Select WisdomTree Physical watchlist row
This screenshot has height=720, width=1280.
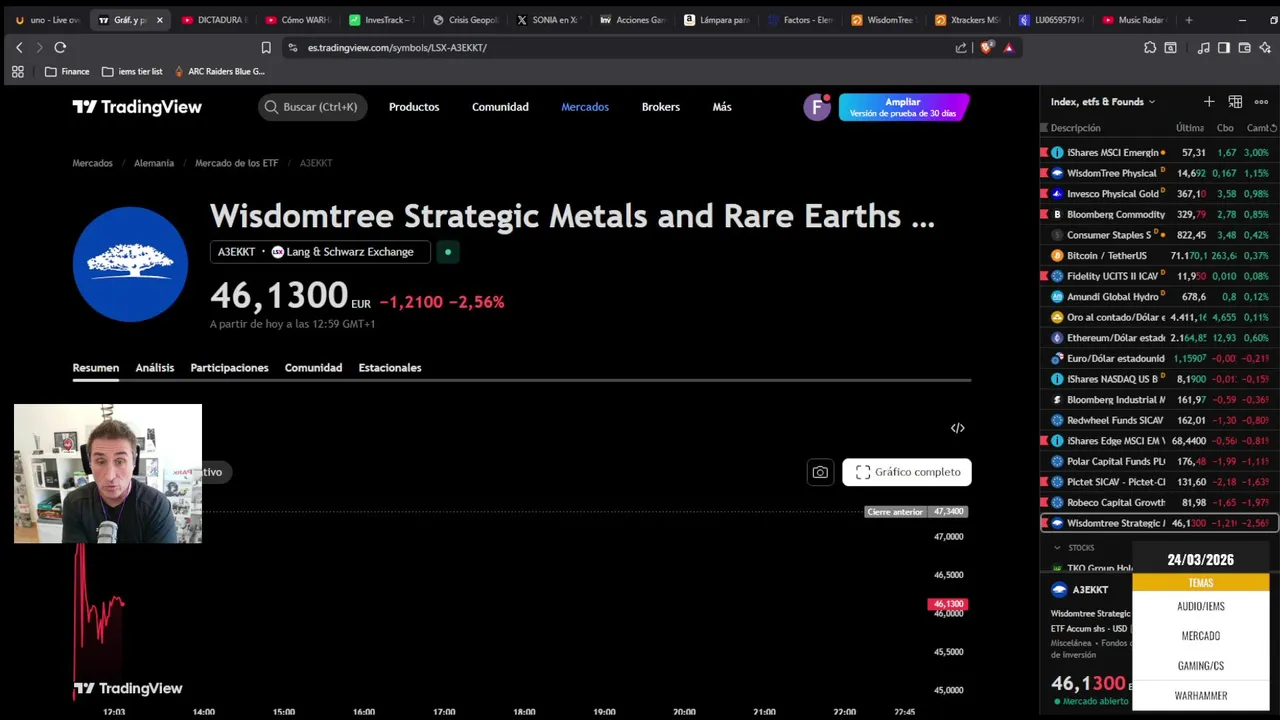click(x=1160, y=173)
